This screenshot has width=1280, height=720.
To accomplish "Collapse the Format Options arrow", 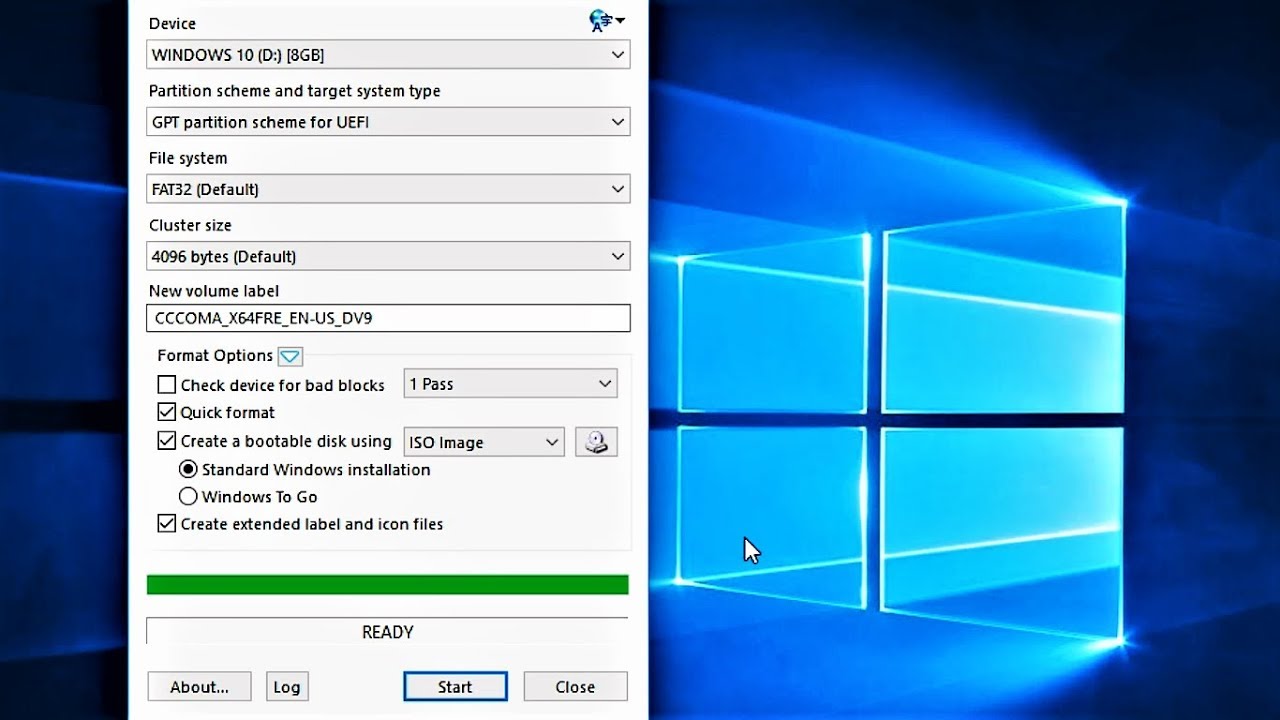I will tap(289, 356).
